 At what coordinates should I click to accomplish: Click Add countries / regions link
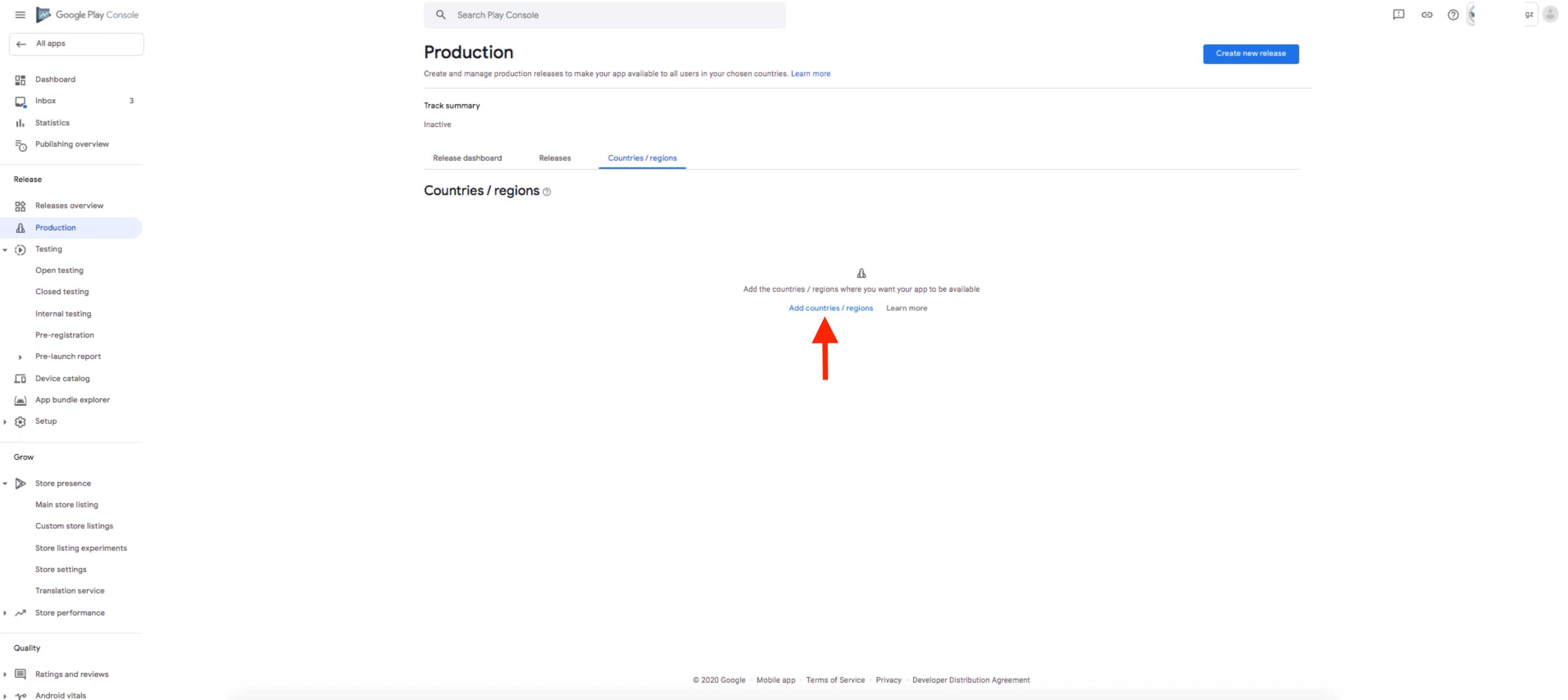(830, 308)
